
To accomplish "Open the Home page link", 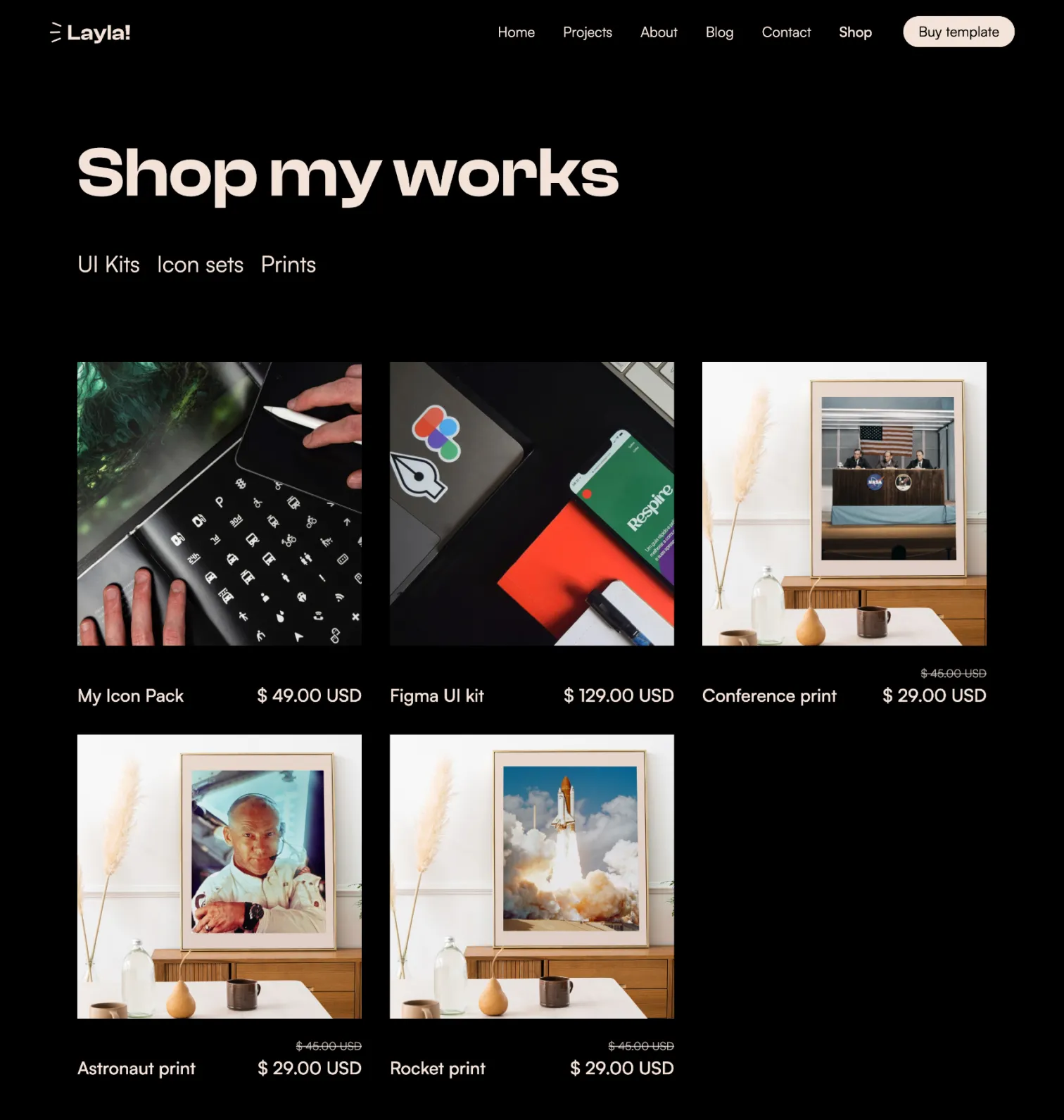I will (x=516, y=32).
